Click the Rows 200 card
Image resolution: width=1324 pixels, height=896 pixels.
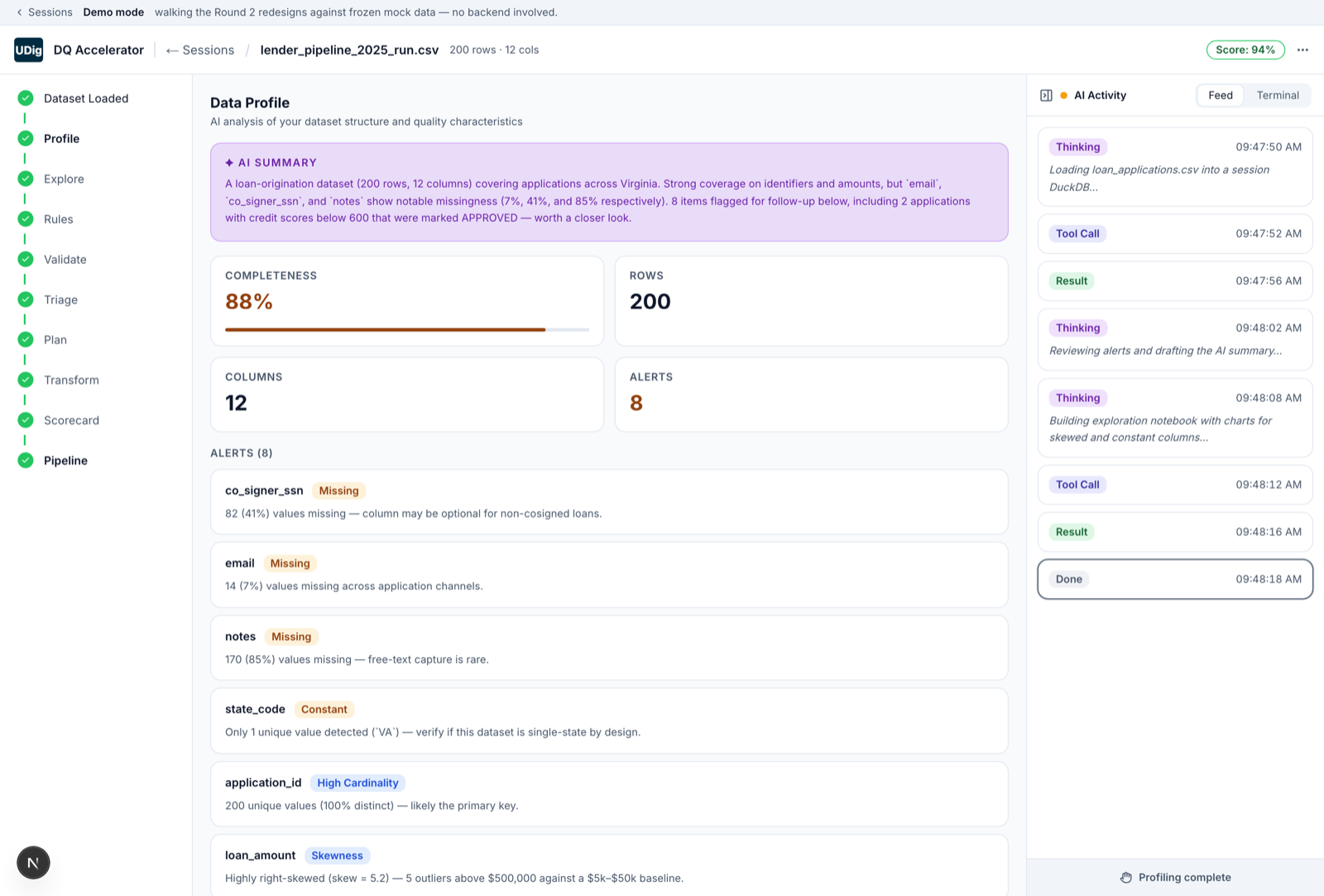click(x=811, y=301)
